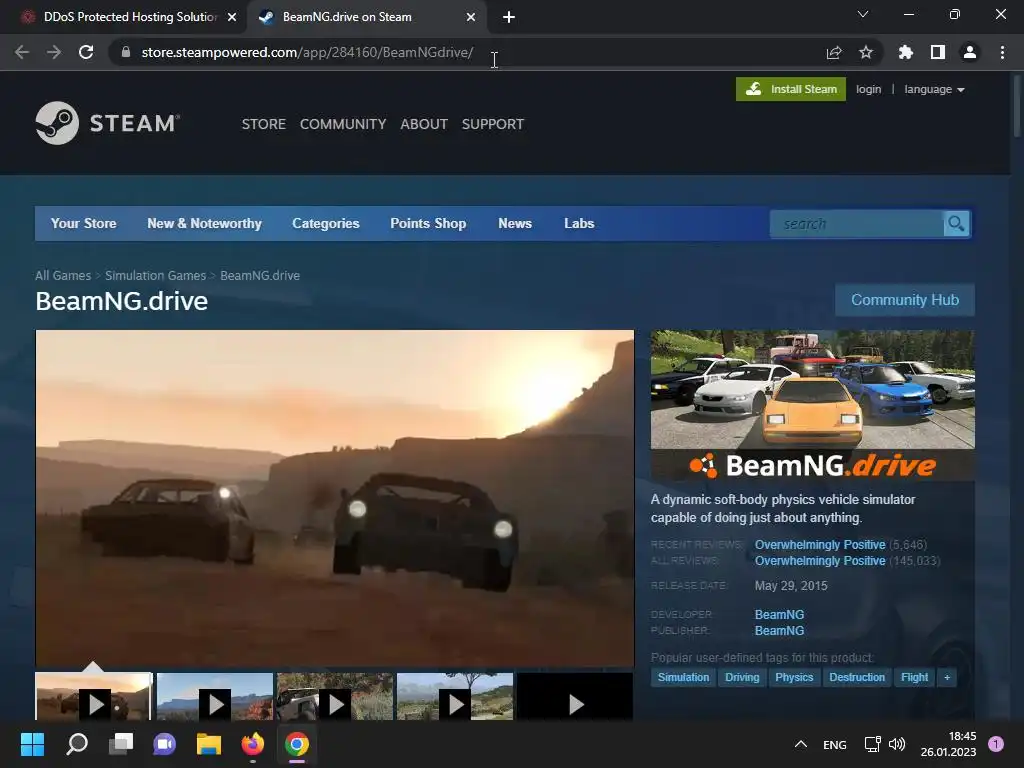Viewport: 1024px width, 768px height.
Task: Click the BeamNG developer link
Action: click(x=779, y=615)
